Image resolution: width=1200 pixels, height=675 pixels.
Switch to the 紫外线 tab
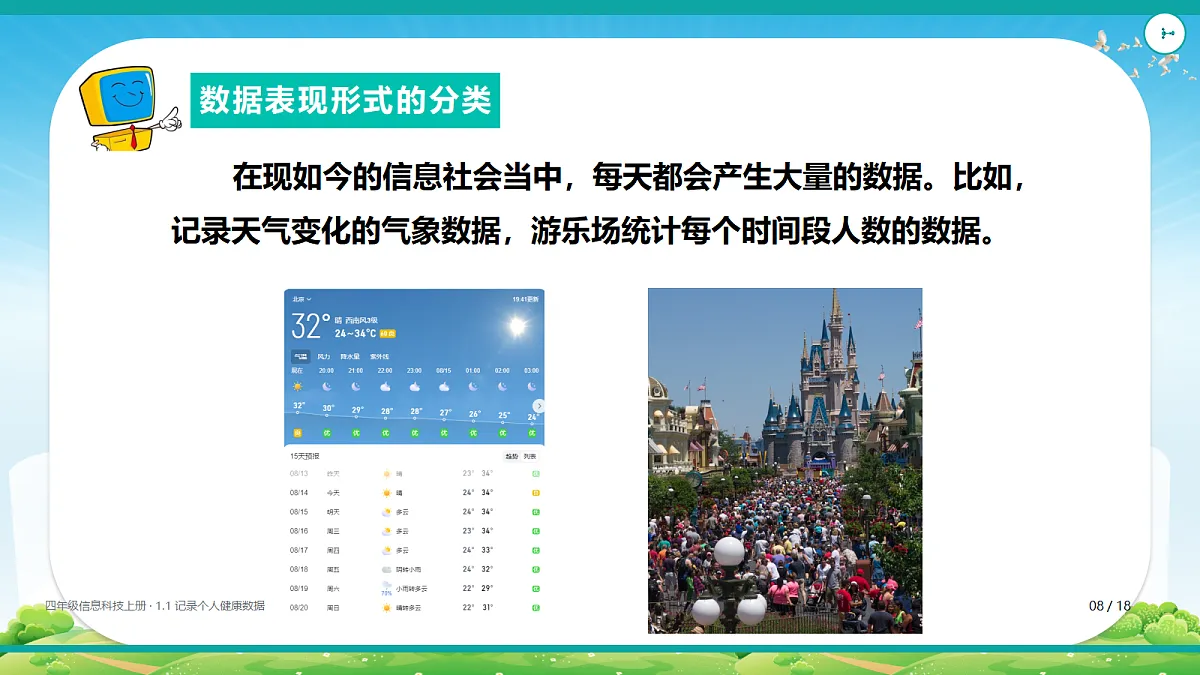coord(380,357)
